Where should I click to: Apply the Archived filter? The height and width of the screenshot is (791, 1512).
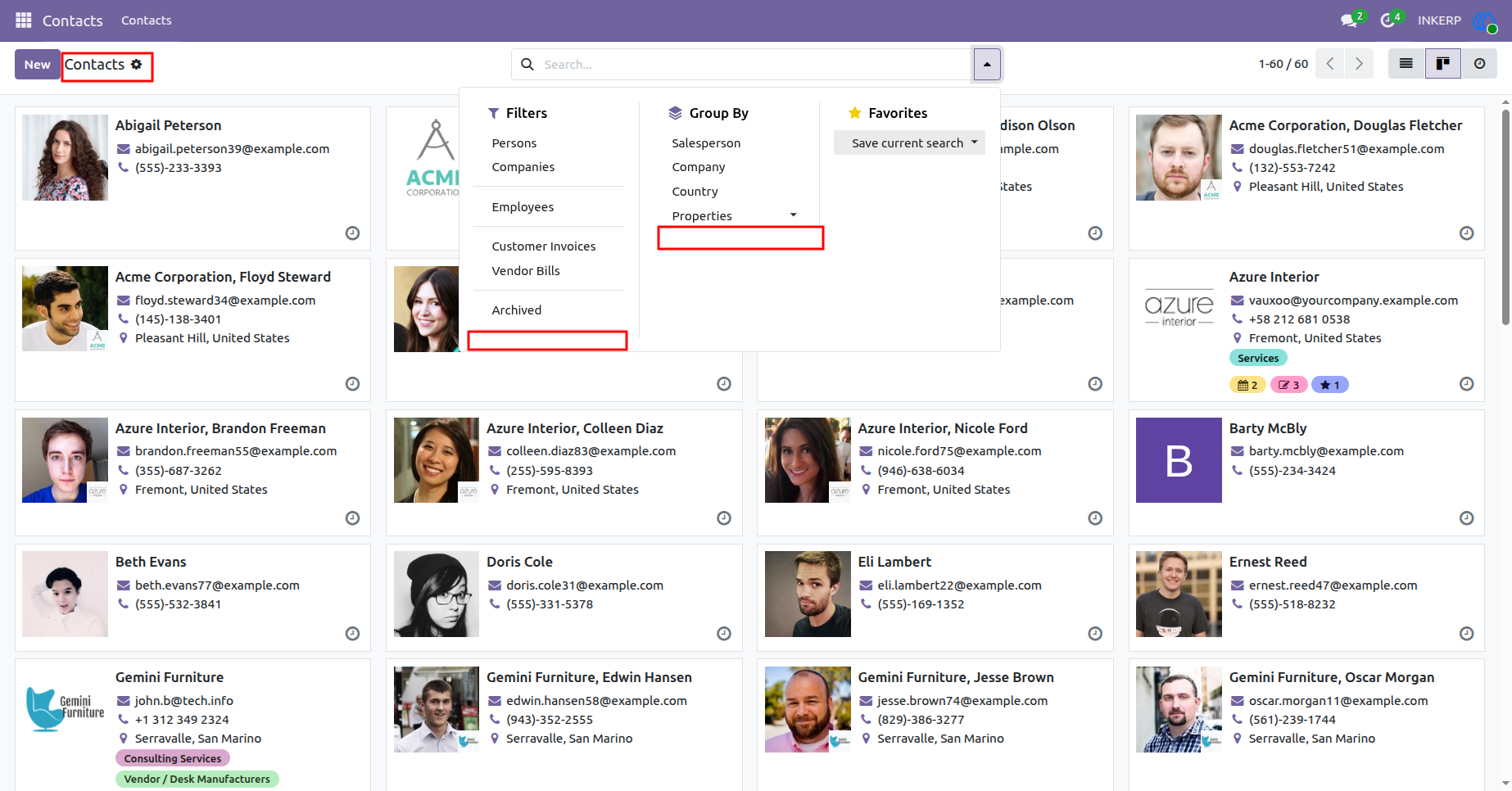click(x=517, y=310)
